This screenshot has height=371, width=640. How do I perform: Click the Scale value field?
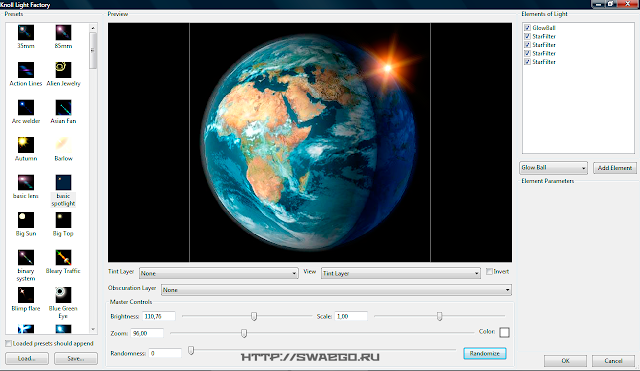click(351, 316)
